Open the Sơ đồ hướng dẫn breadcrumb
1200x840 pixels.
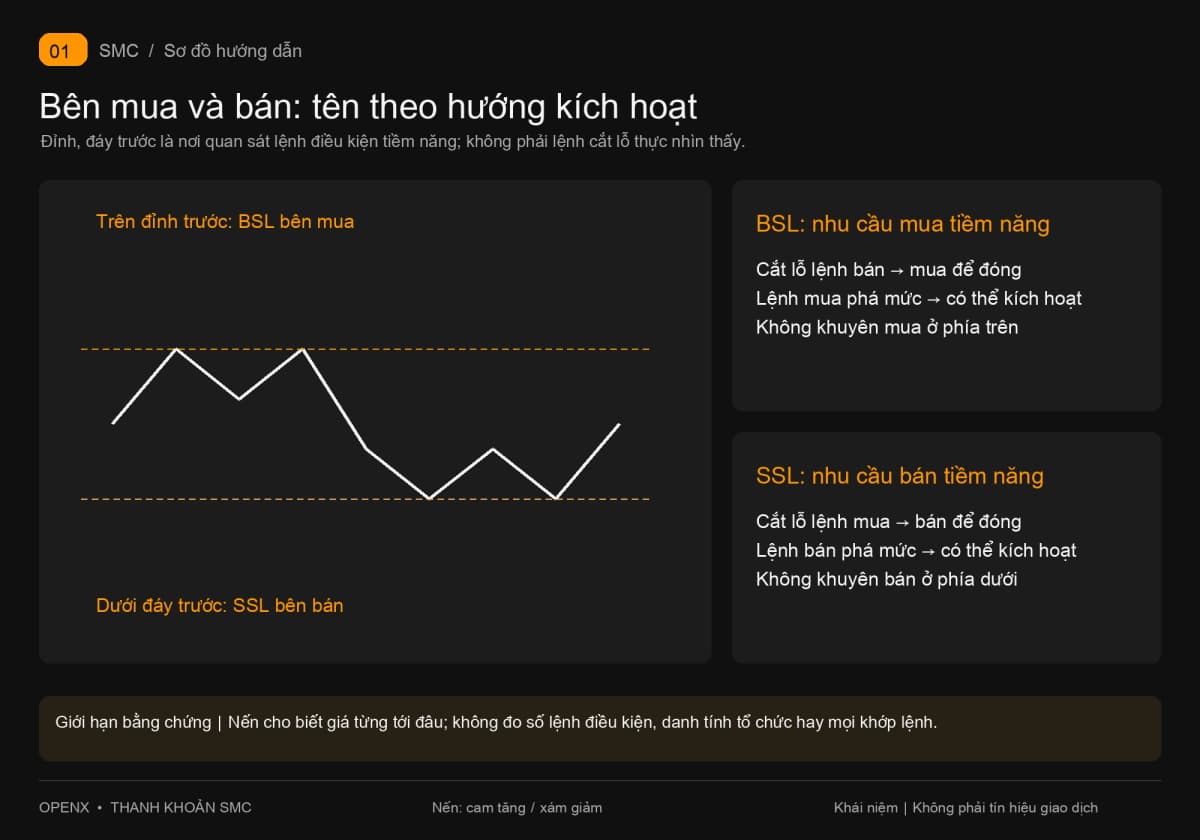point(233,51)
